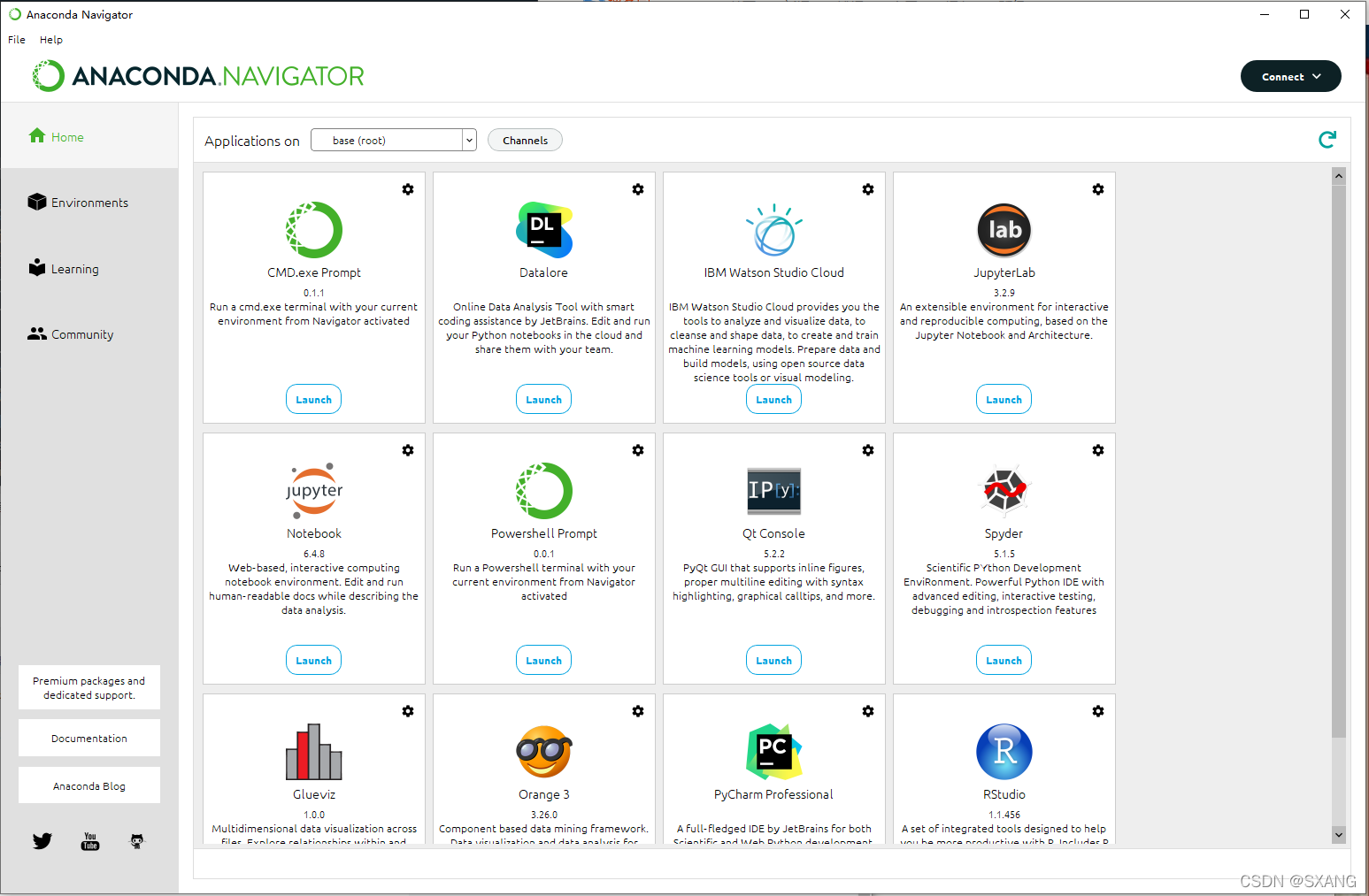Launch IBM Watson Studio Cloud
Viewport: 1369px width, 896px height.
tap(774, 399)
